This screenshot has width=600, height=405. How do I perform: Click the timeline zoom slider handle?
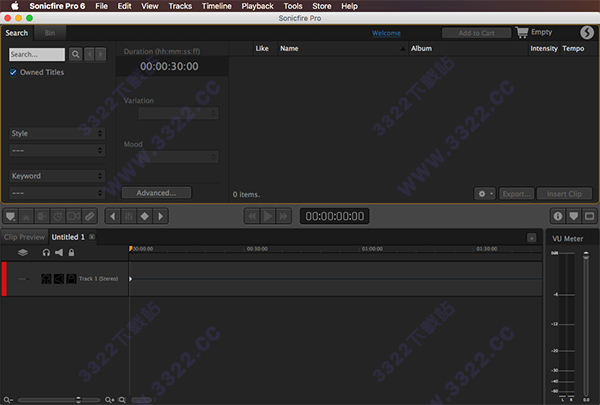78,400
